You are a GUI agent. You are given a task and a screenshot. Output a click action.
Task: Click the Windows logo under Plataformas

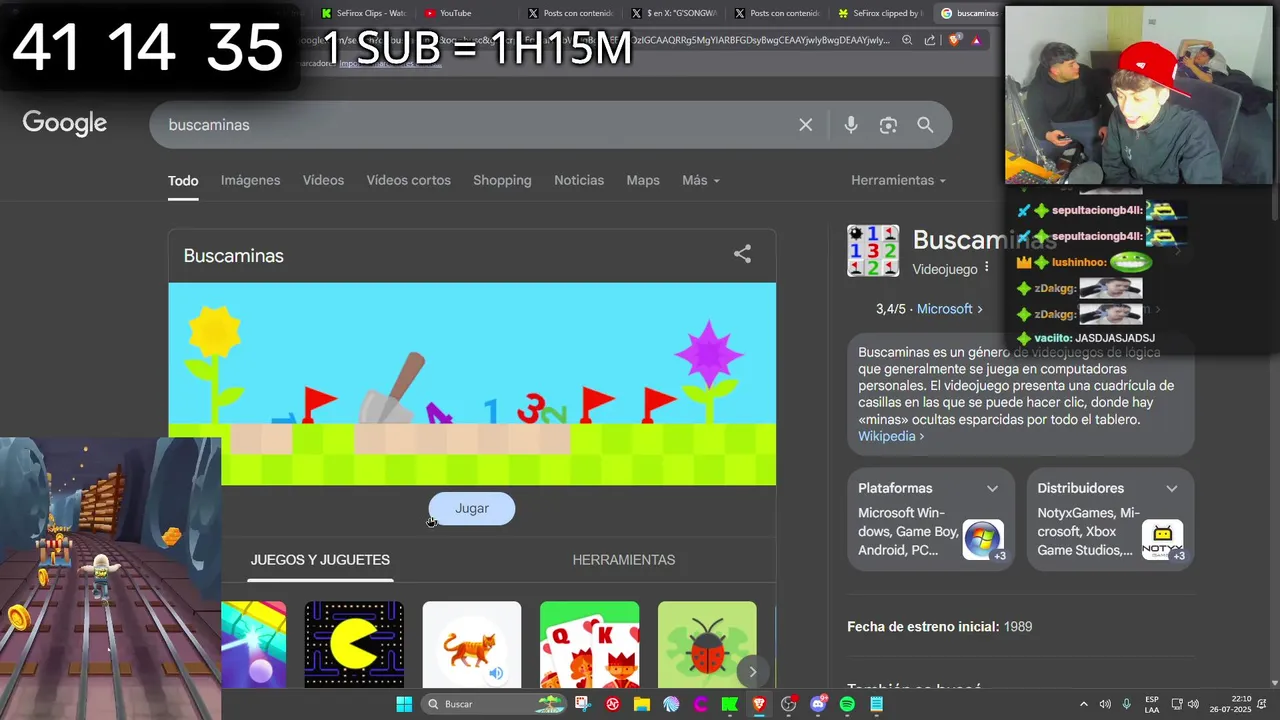click(x=983, y=540)
